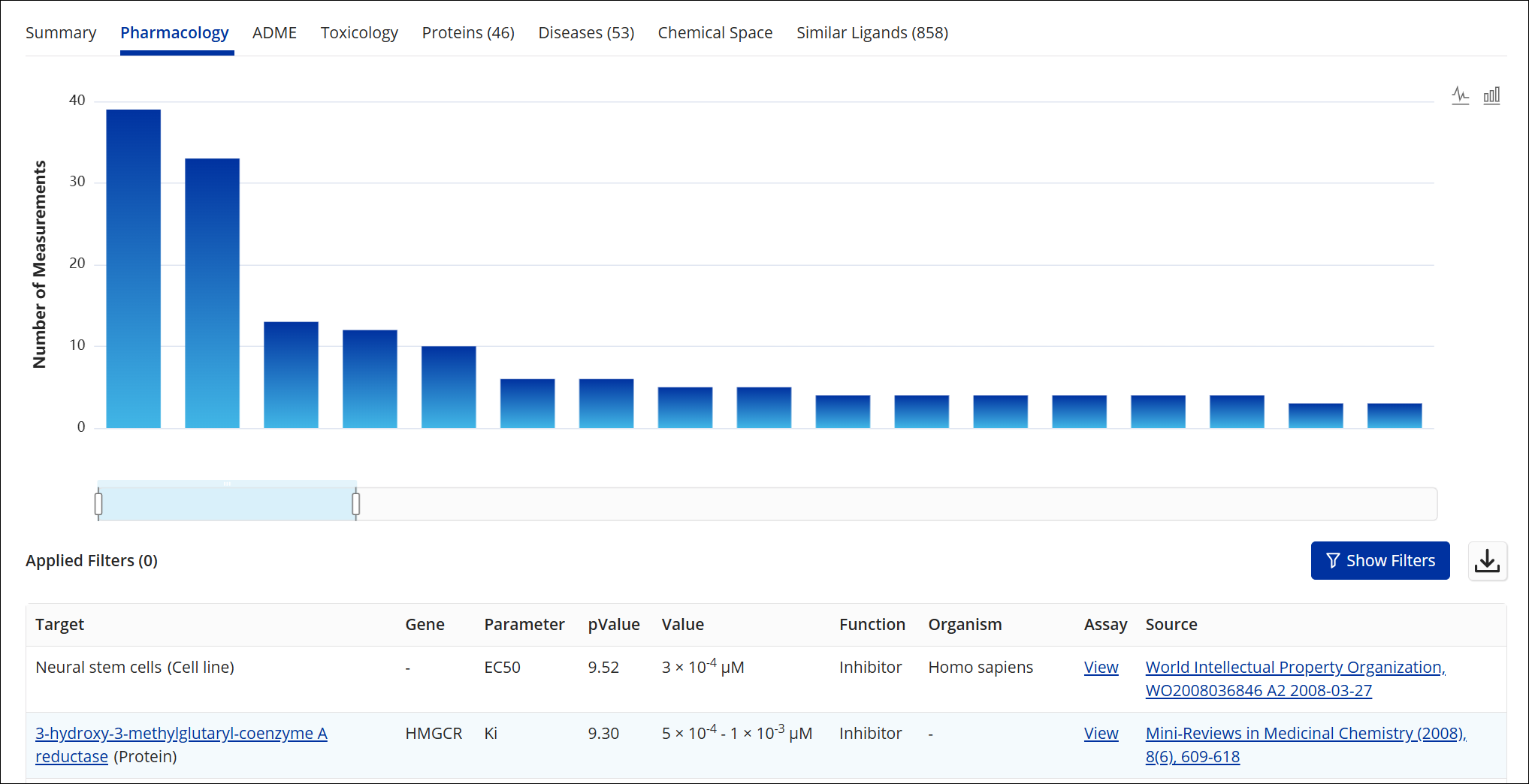The image size is (1529, 784).
Task: Select the Pharmacology tab
Action: click(174, 33)
